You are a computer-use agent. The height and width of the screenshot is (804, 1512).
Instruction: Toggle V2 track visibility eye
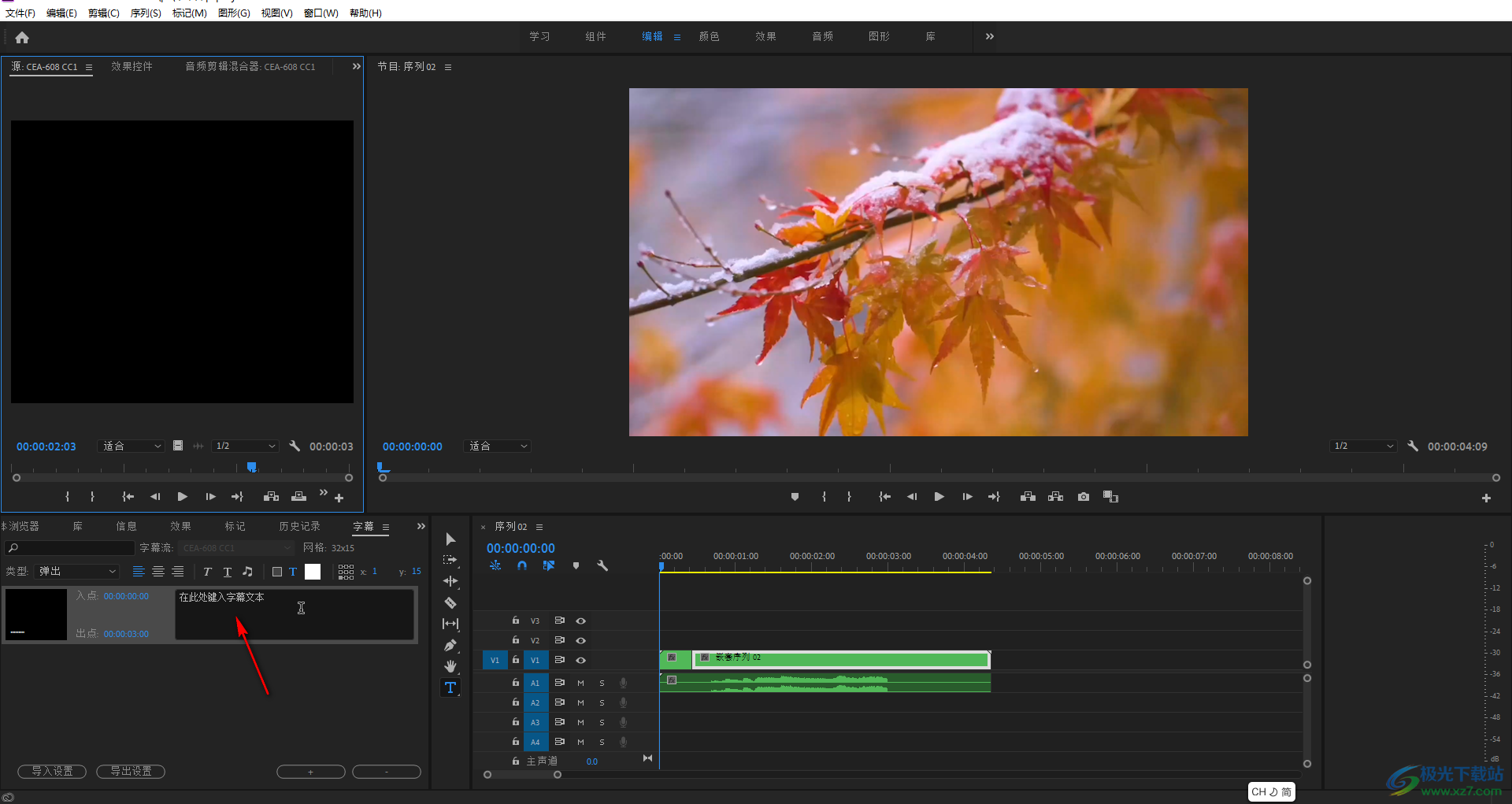pos(580,640)
